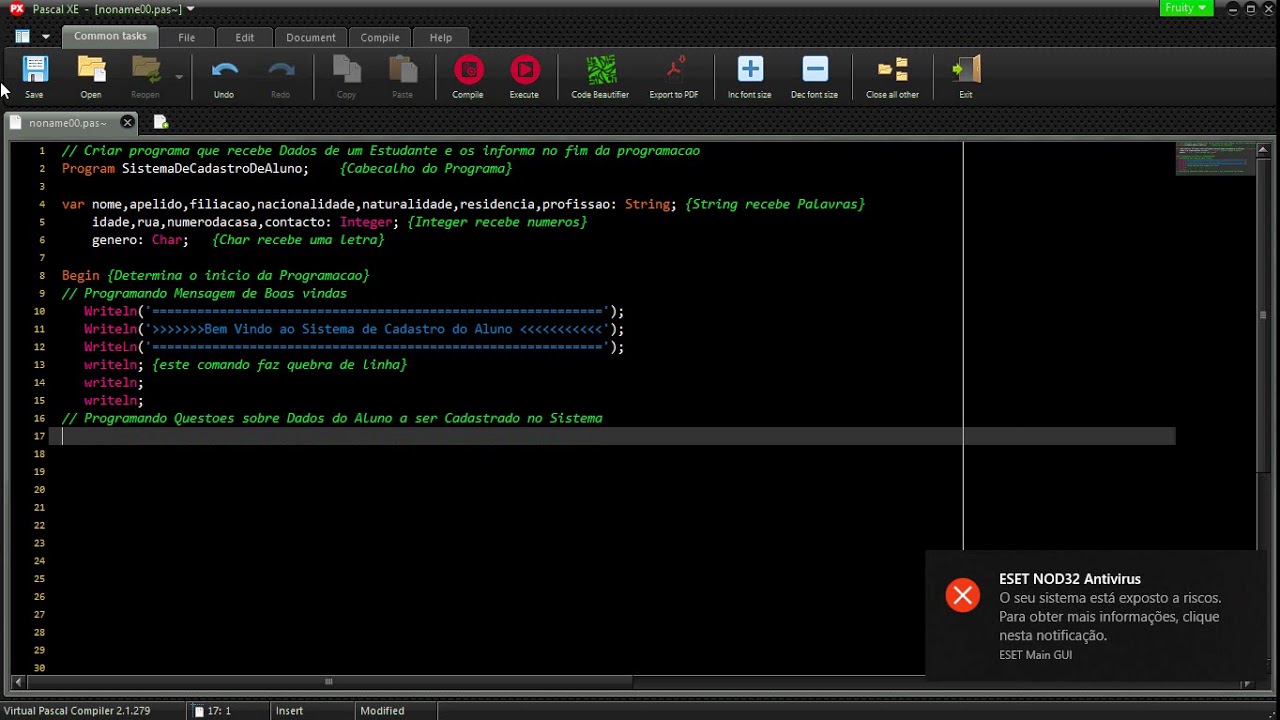Open a file with the Open icon
This screenshot has height=720, width=1280.
pyautogui.click(x=91, y=77)
